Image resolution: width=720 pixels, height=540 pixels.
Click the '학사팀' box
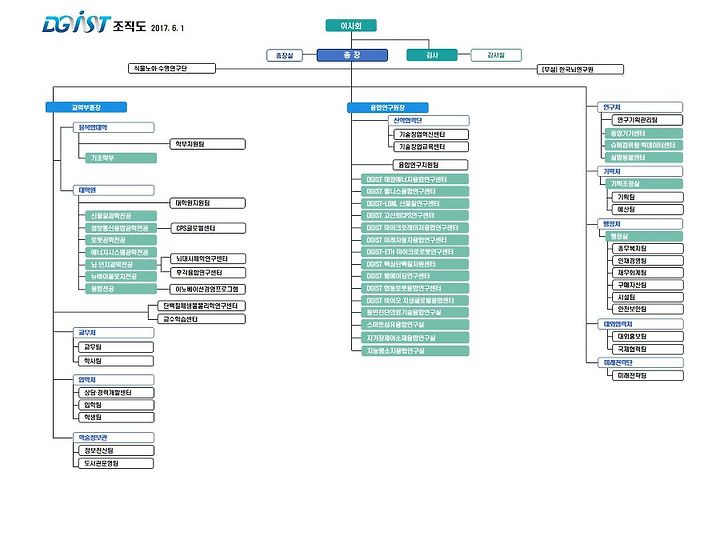click(116, 361)
